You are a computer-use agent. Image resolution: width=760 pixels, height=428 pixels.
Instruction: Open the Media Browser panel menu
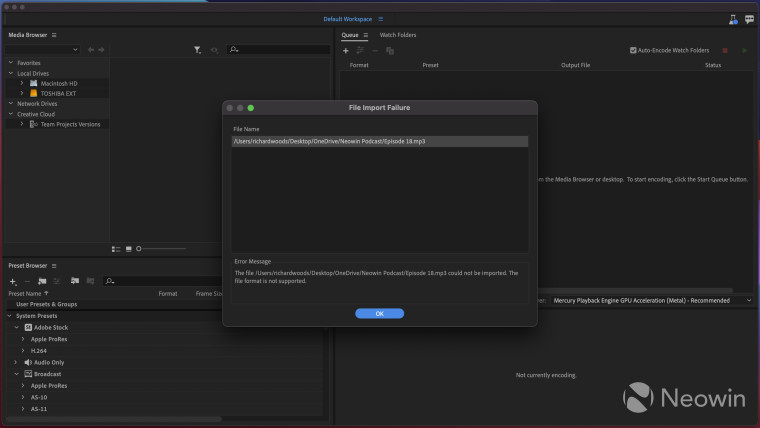(54, 35)
